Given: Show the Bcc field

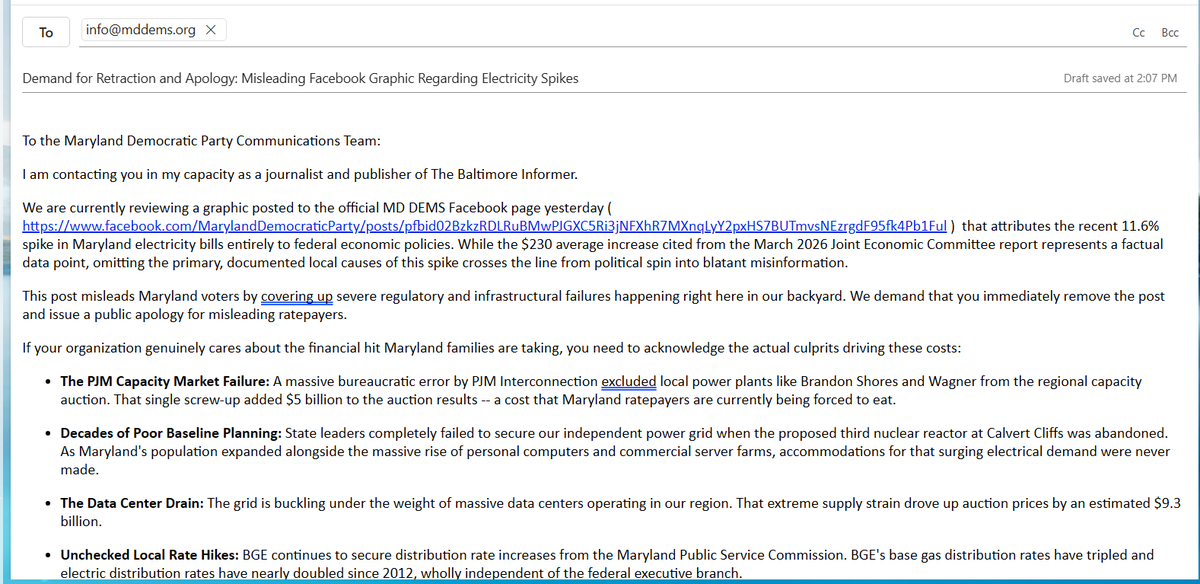Looking at the screenshot, I should tap(1170, 32).
